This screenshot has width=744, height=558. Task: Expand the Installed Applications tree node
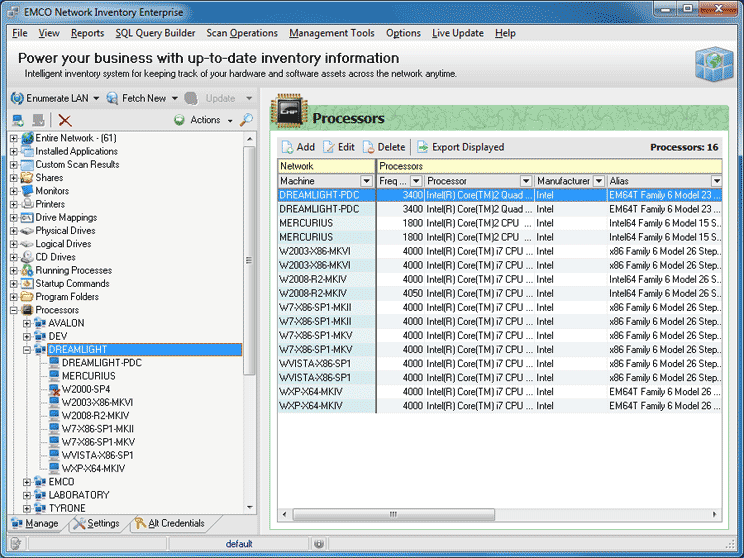click(x=14, y=151)
